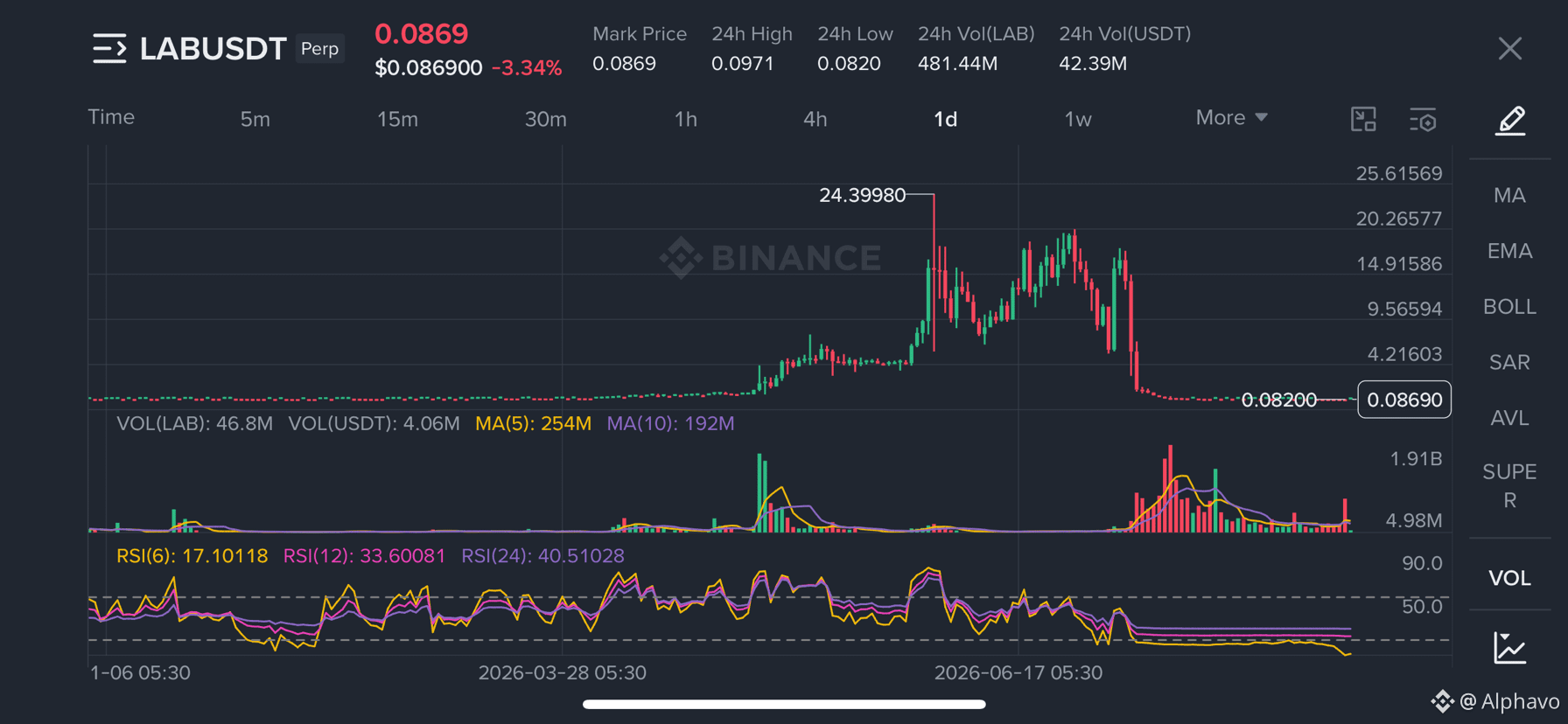Image resolution: width=1568 pixels, height=724 pixels.
Task: Tap the current price label 0.08690
Action: point(1404,400)
